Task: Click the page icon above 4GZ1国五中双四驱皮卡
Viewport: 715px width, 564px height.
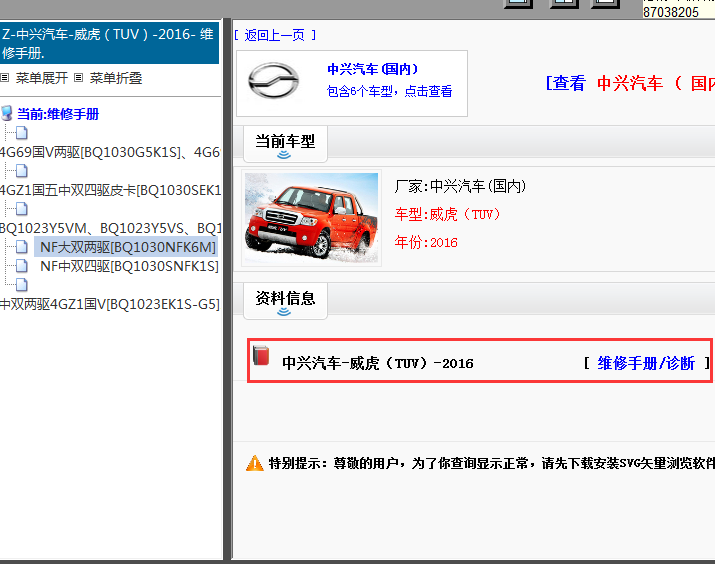Action: point(21,171)
